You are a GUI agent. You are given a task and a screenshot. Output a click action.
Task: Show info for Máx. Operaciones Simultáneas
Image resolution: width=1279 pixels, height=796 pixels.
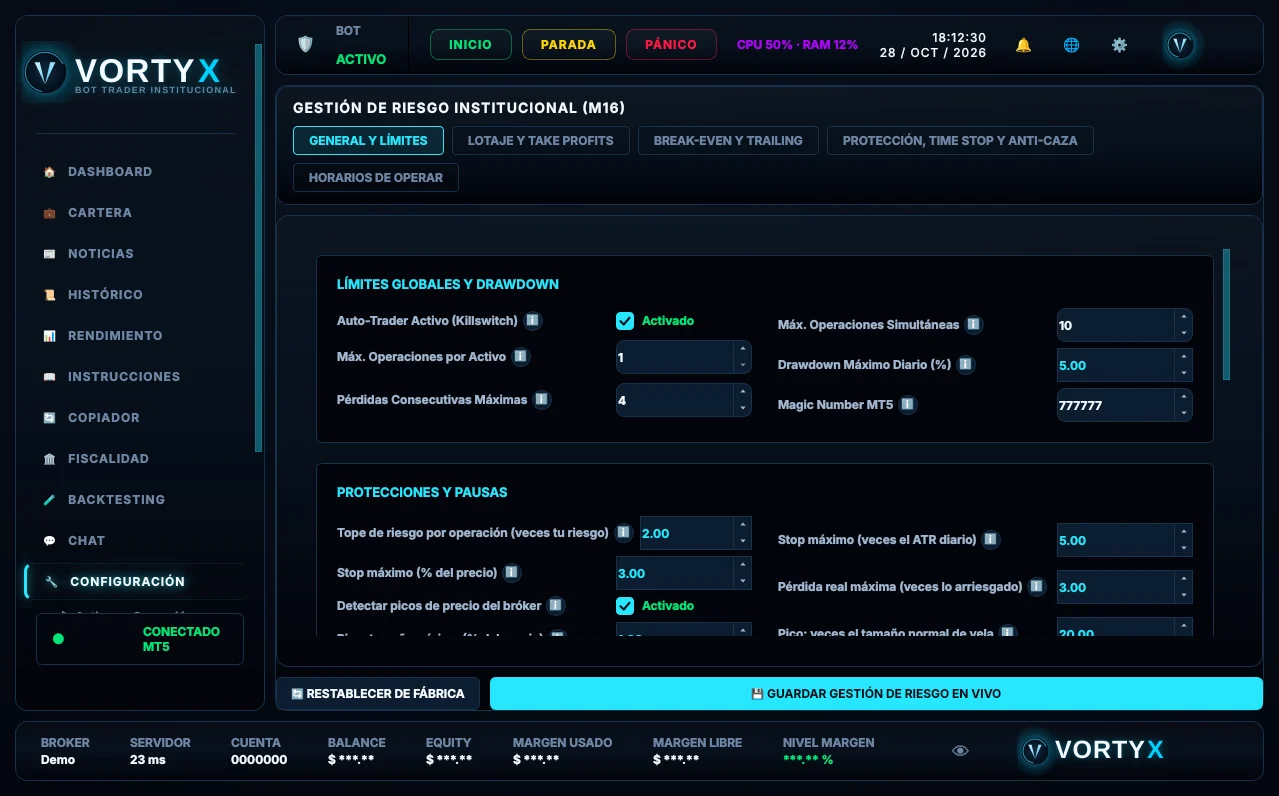973,324
